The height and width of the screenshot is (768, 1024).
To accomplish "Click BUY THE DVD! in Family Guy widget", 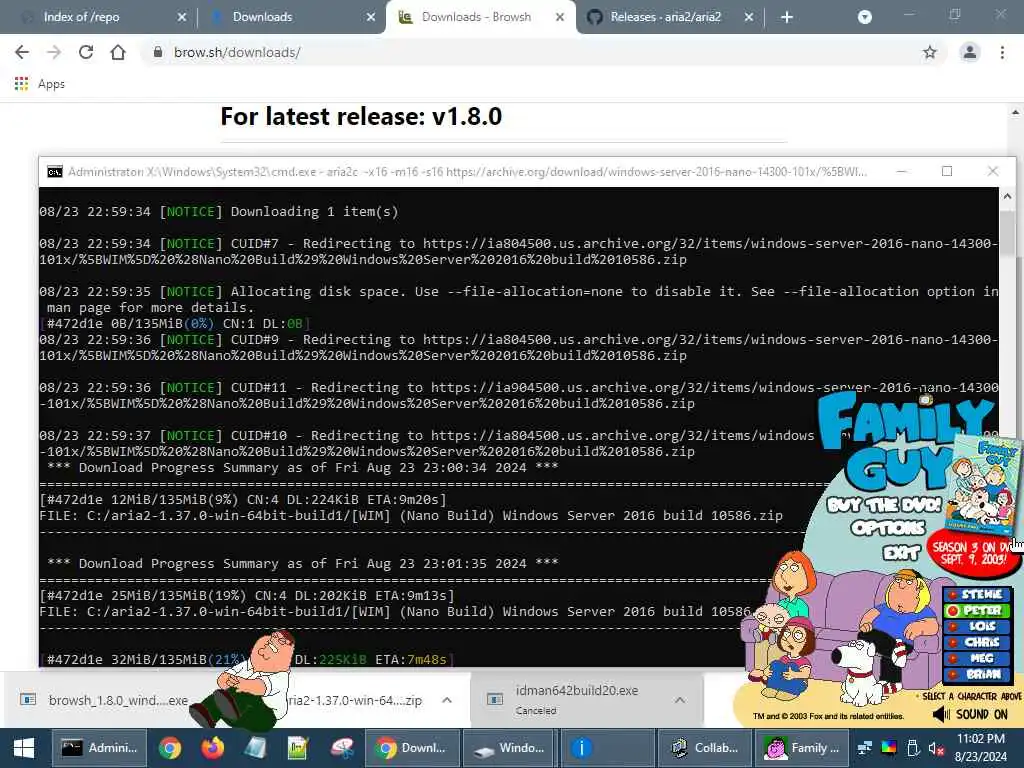I will click(x=884, y=505).
